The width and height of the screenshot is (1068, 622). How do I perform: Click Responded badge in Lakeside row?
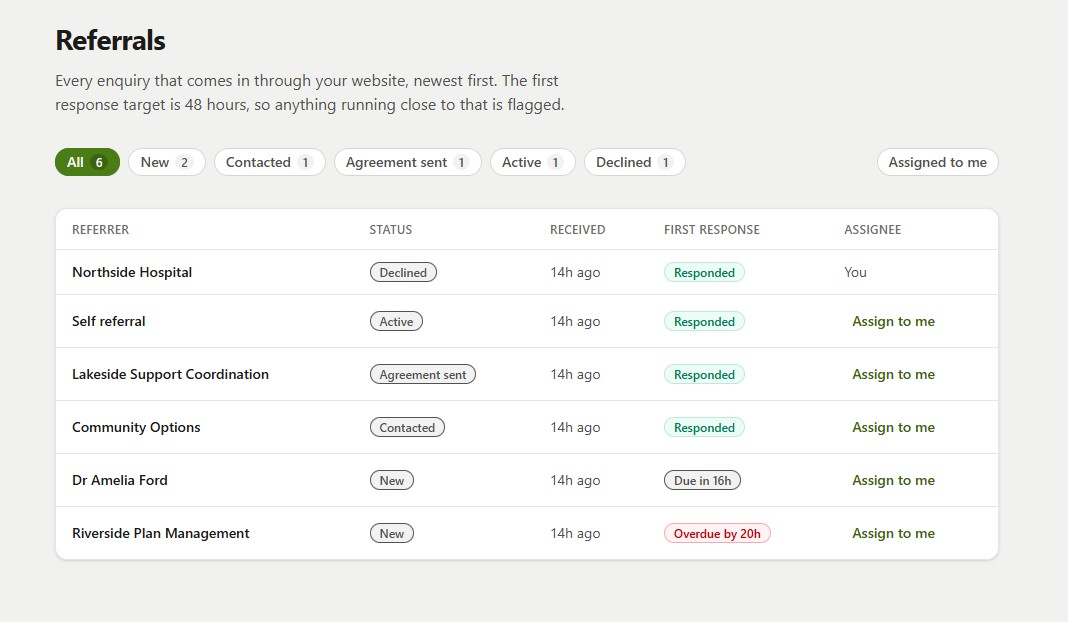[704, 375]
